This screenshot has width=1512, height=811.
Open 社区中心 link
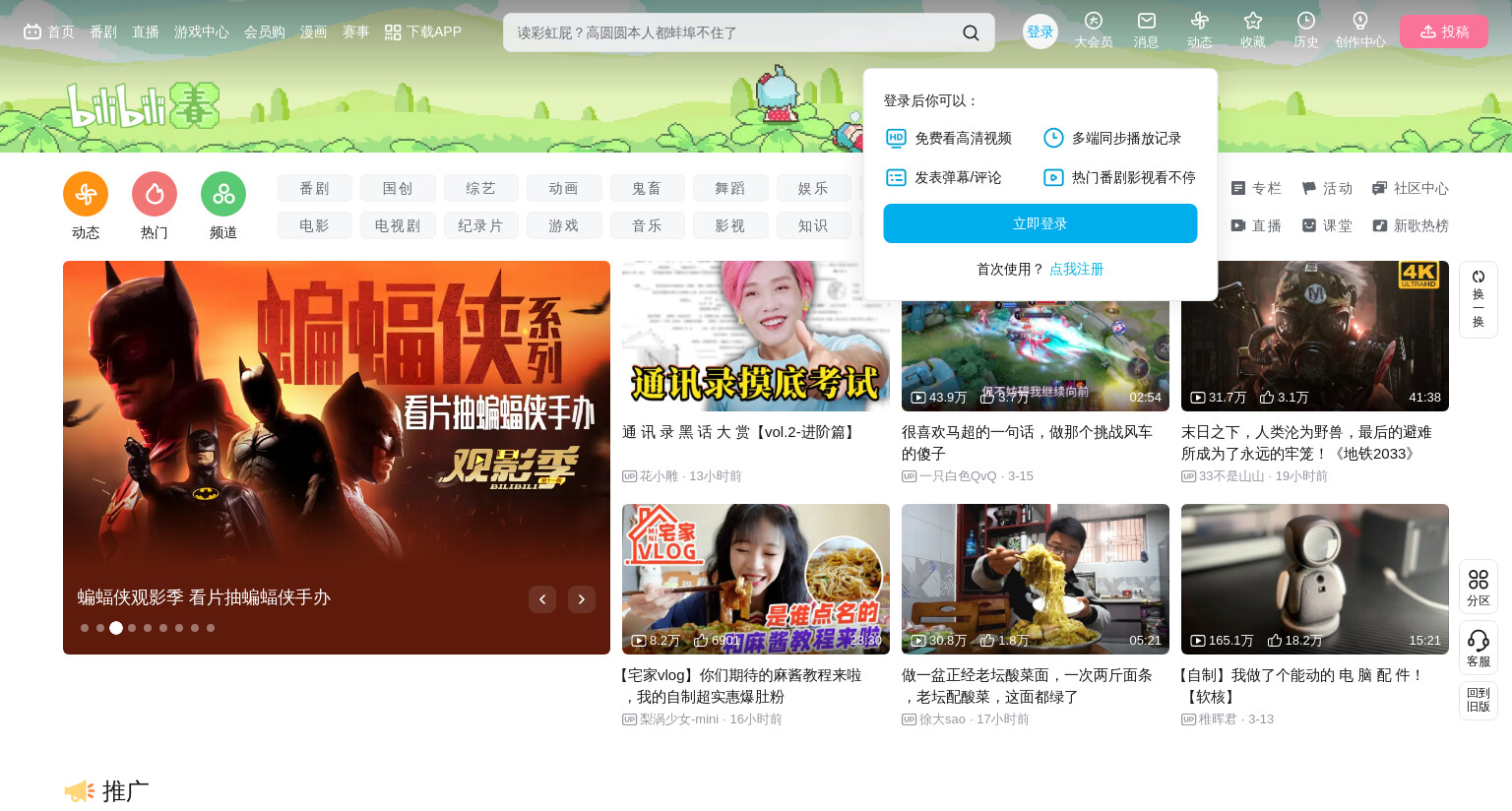[1411, 188]
